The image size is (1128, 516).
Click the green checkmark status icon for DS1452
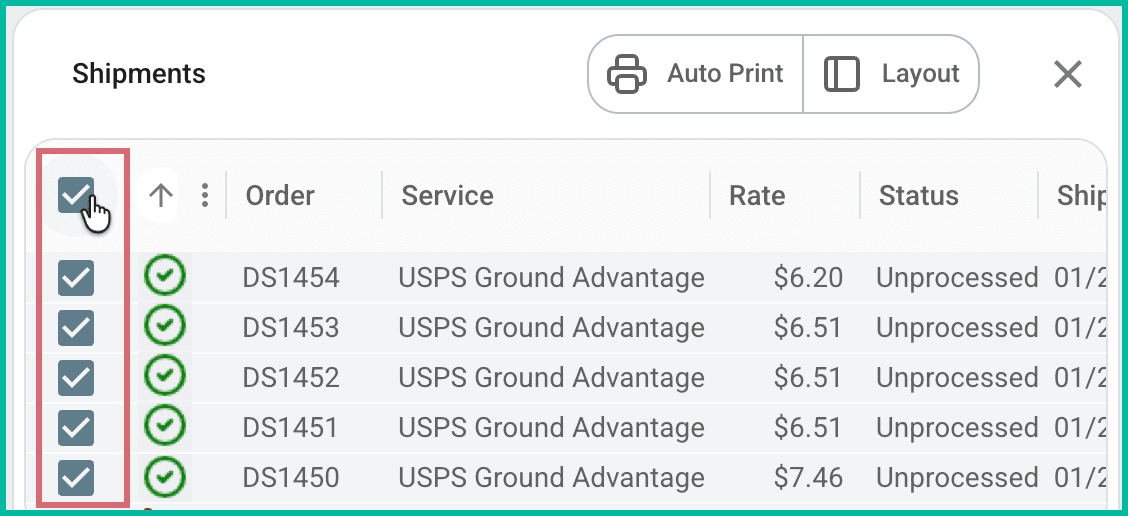coord(165,375)
